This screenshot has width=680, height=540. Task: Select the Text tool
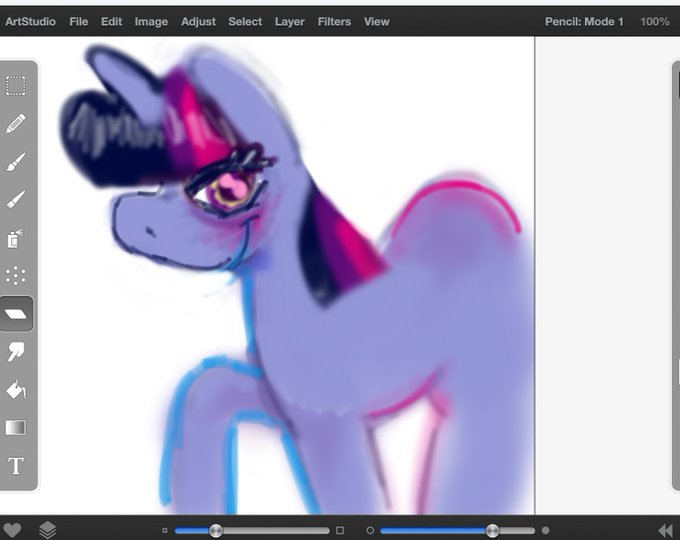point(16,466)
